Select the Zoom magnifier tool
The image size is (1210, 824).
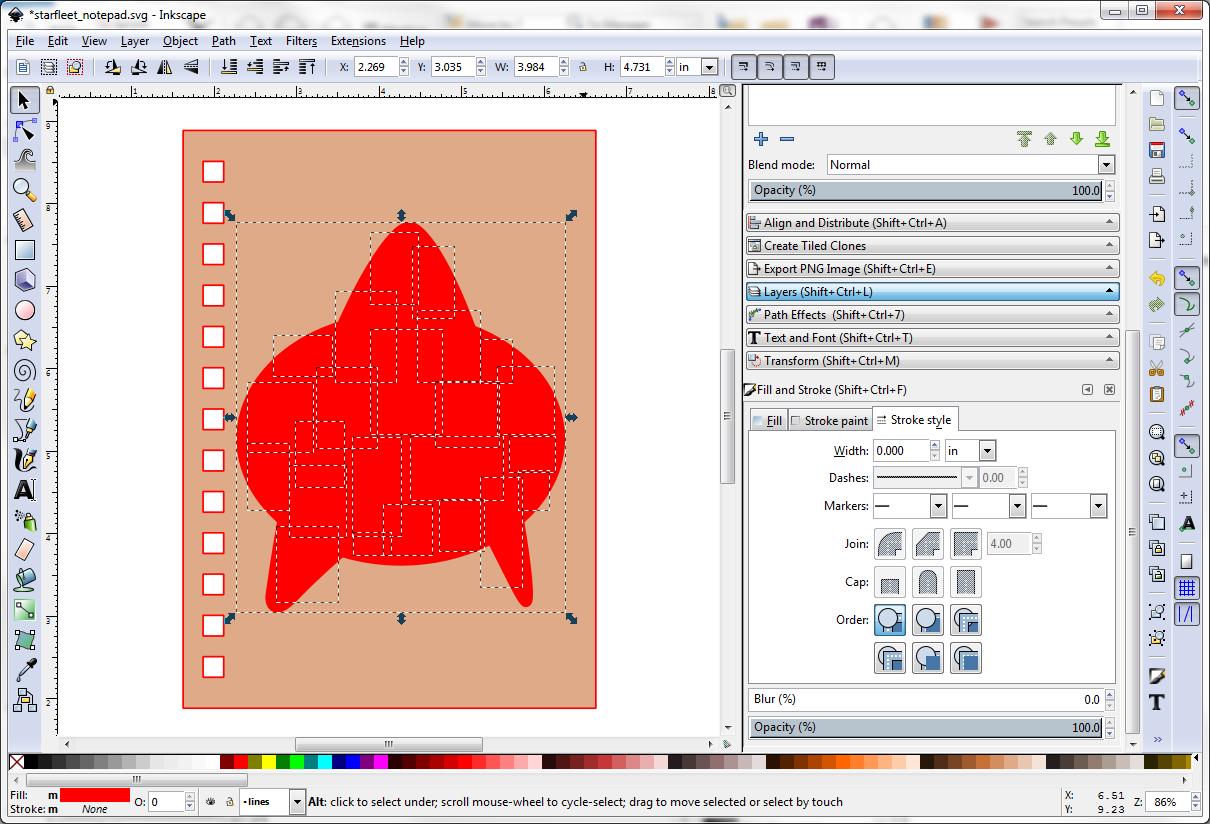(25, 190)
